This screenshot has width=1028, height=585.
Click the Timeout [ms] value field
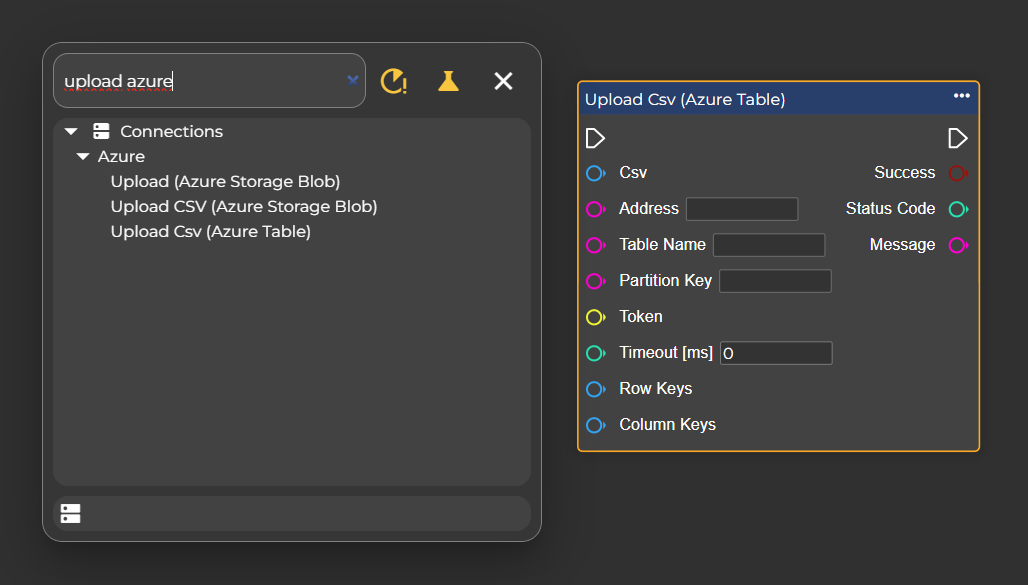point(775,353)
